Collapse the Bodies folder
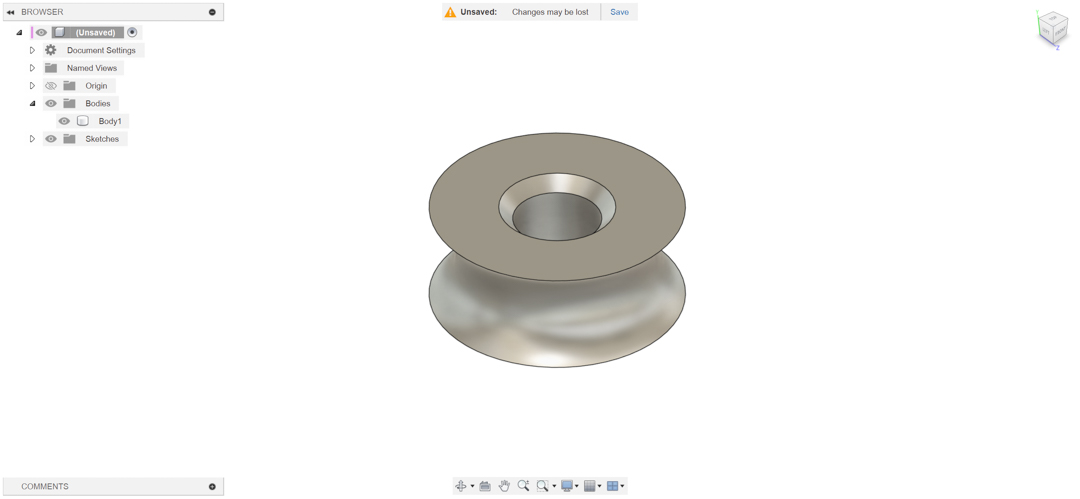 (x=32, y=103)
